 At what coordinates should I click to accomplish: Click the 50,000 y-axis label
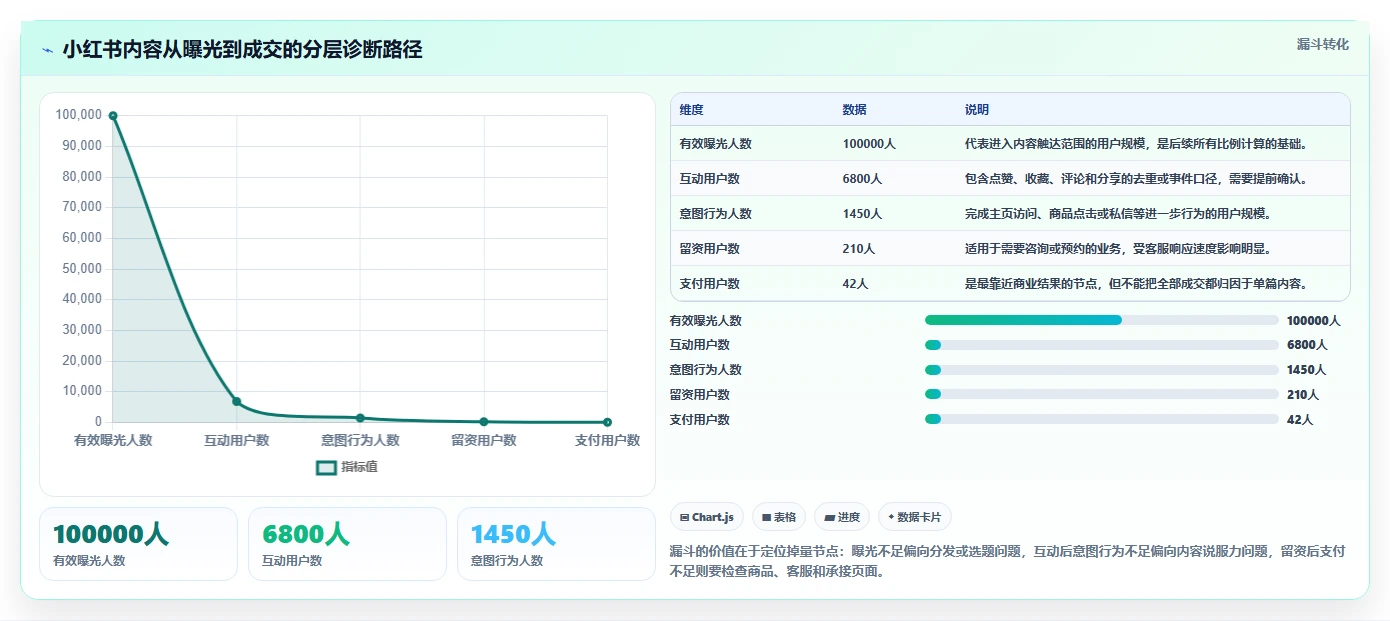click(x=82, y=268)
